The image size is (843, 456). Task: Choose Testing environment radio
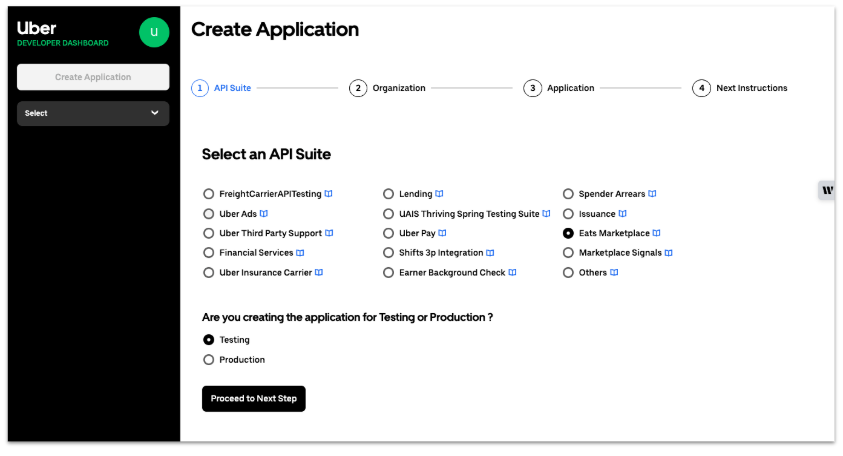[x=209, y=340]
